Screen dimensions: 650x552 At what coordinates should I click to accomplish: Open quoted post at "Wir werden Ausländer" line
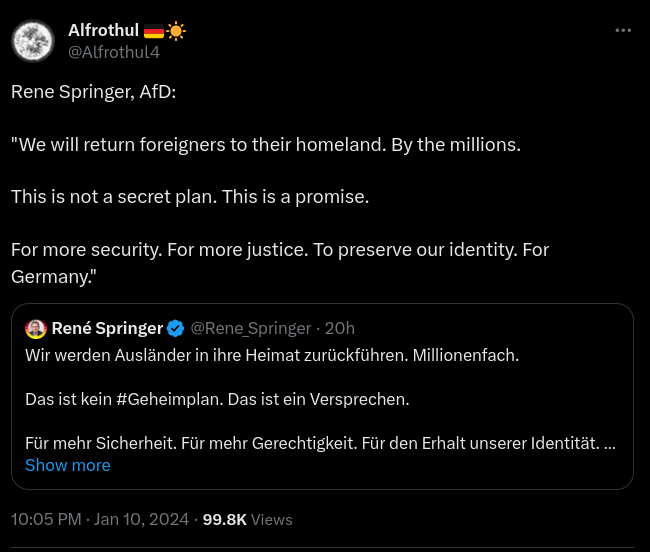tap(272, 355)
